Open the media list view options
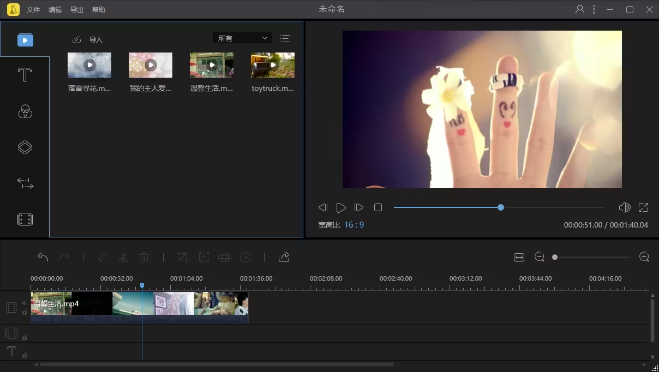 tap(285, 38)
